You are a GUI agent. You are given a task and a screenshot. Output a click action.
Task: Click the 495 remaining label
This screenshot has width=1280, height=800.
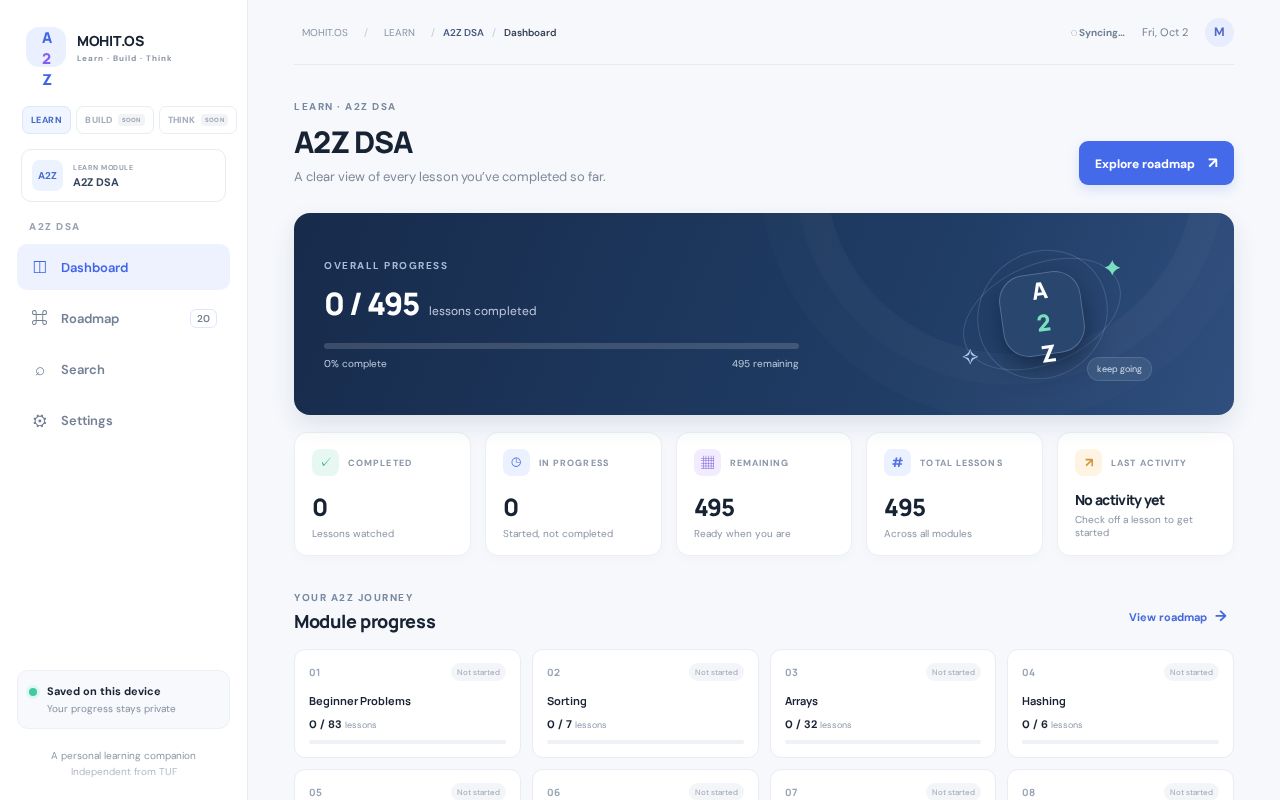(765, 364)
